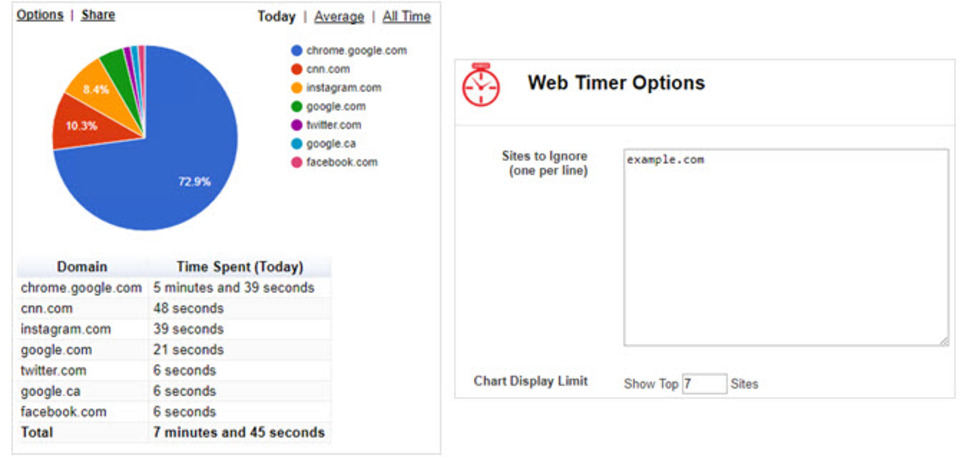Image resolution: width=960 pixels, height=459 pixels.
Task: Switch to the All Time view
Action: click(x=407, y=17)
